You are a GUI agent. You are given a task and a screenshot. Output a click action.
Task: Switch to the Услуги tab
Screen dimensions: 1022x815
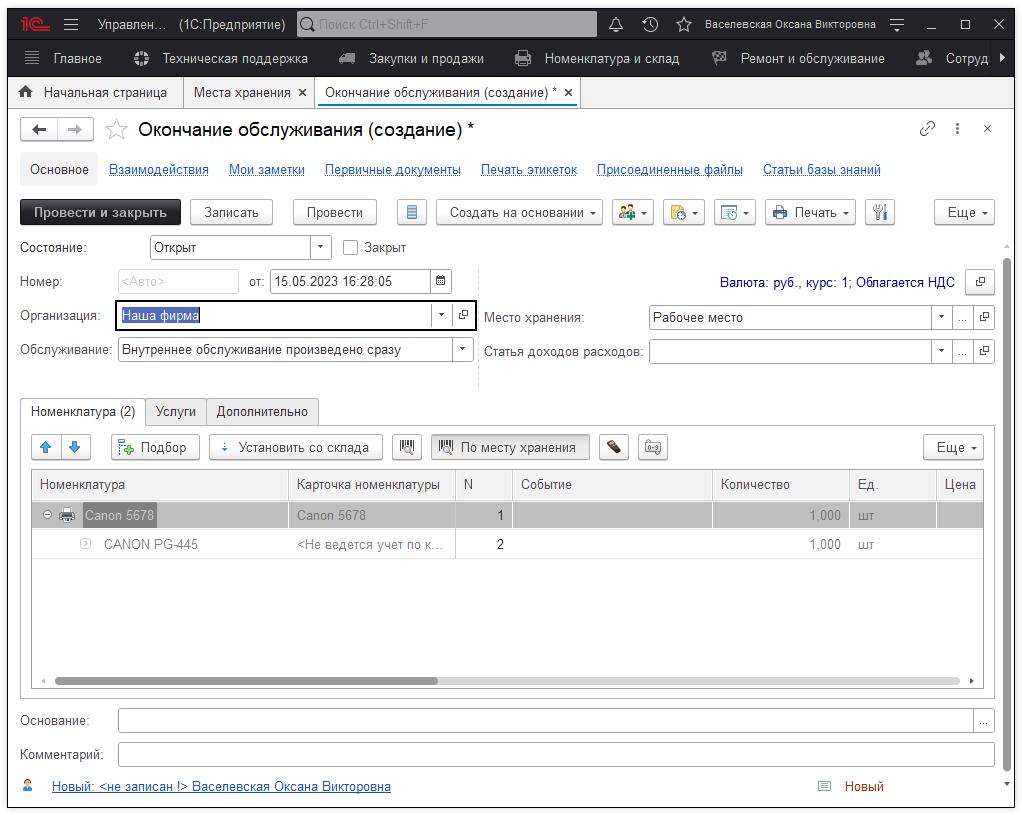pyautogui.click(x=176, y=411)
